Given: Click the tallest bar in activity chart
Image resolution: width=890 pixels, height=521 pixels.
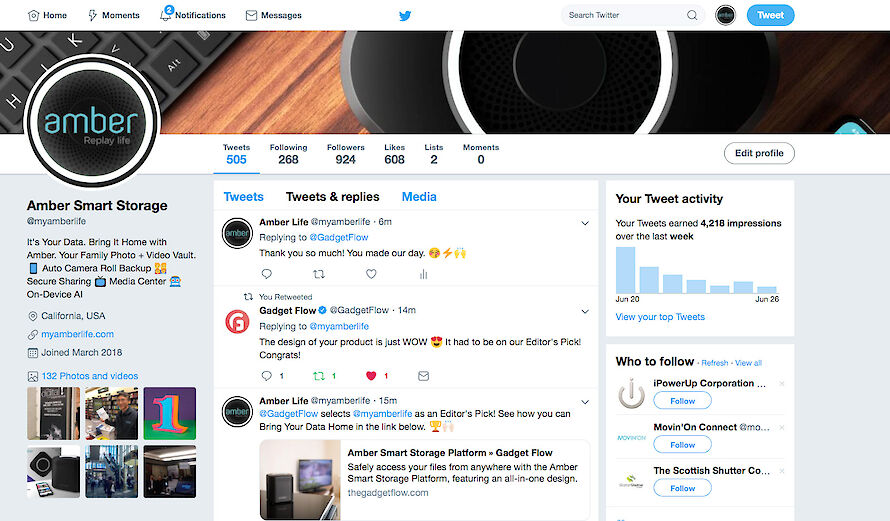Looking at the screenshot, I should pyautogui.click(x=625, y=270).
